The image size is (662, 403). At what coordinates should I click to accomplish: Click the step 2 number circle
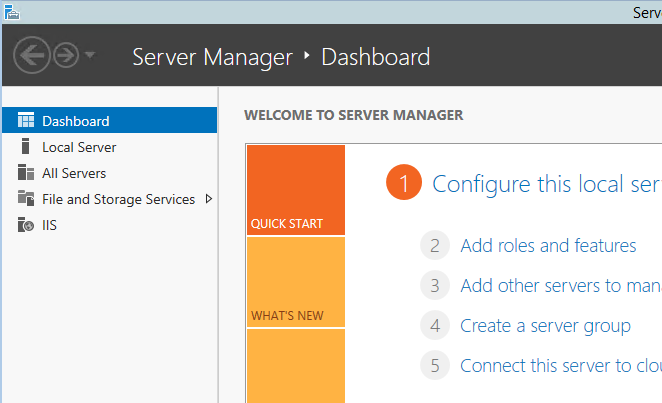(435, 245)
